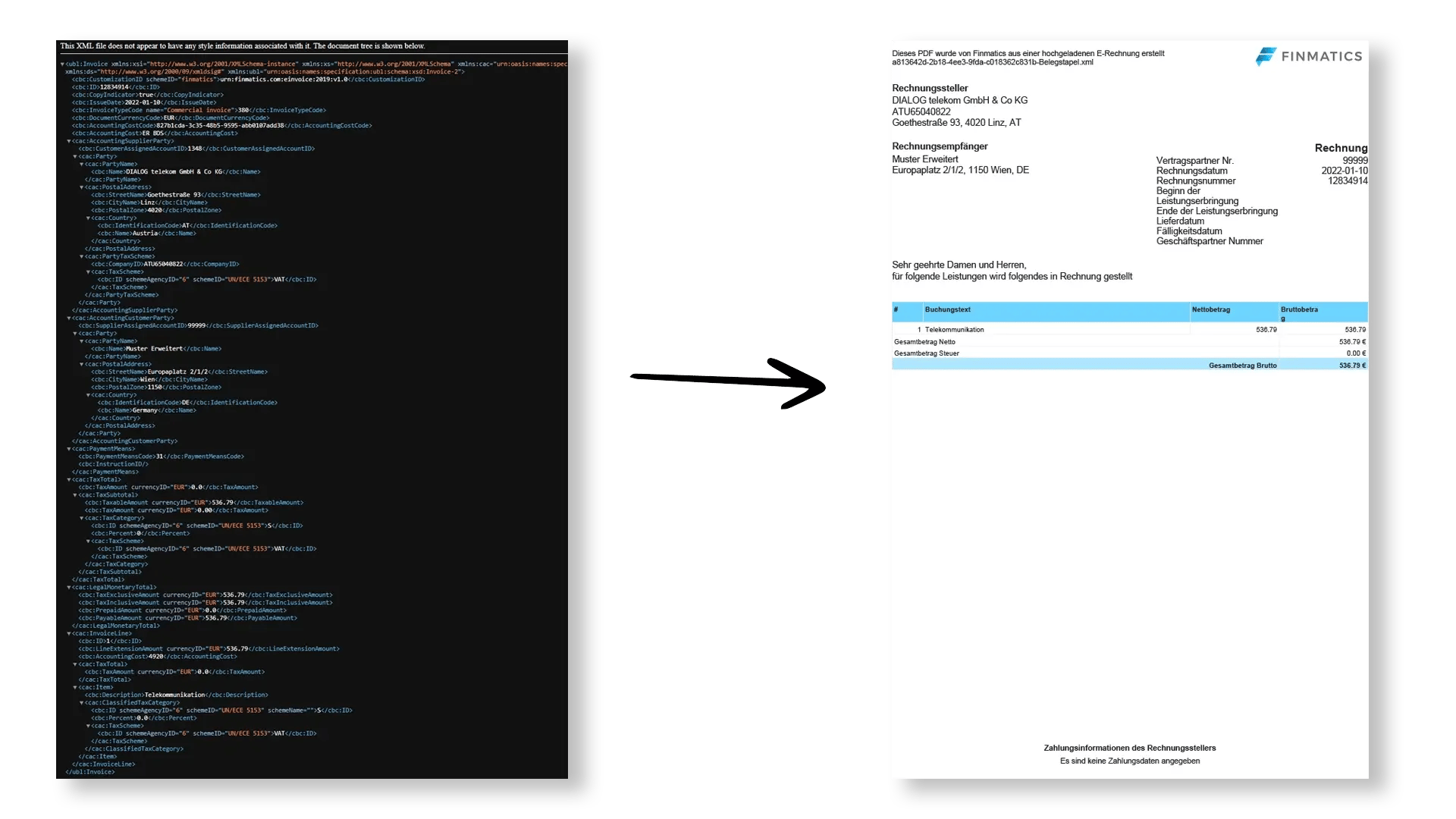Select the AccountingCost 4920 line
The width and height of the screenshot is (1456, 819).
158,657
